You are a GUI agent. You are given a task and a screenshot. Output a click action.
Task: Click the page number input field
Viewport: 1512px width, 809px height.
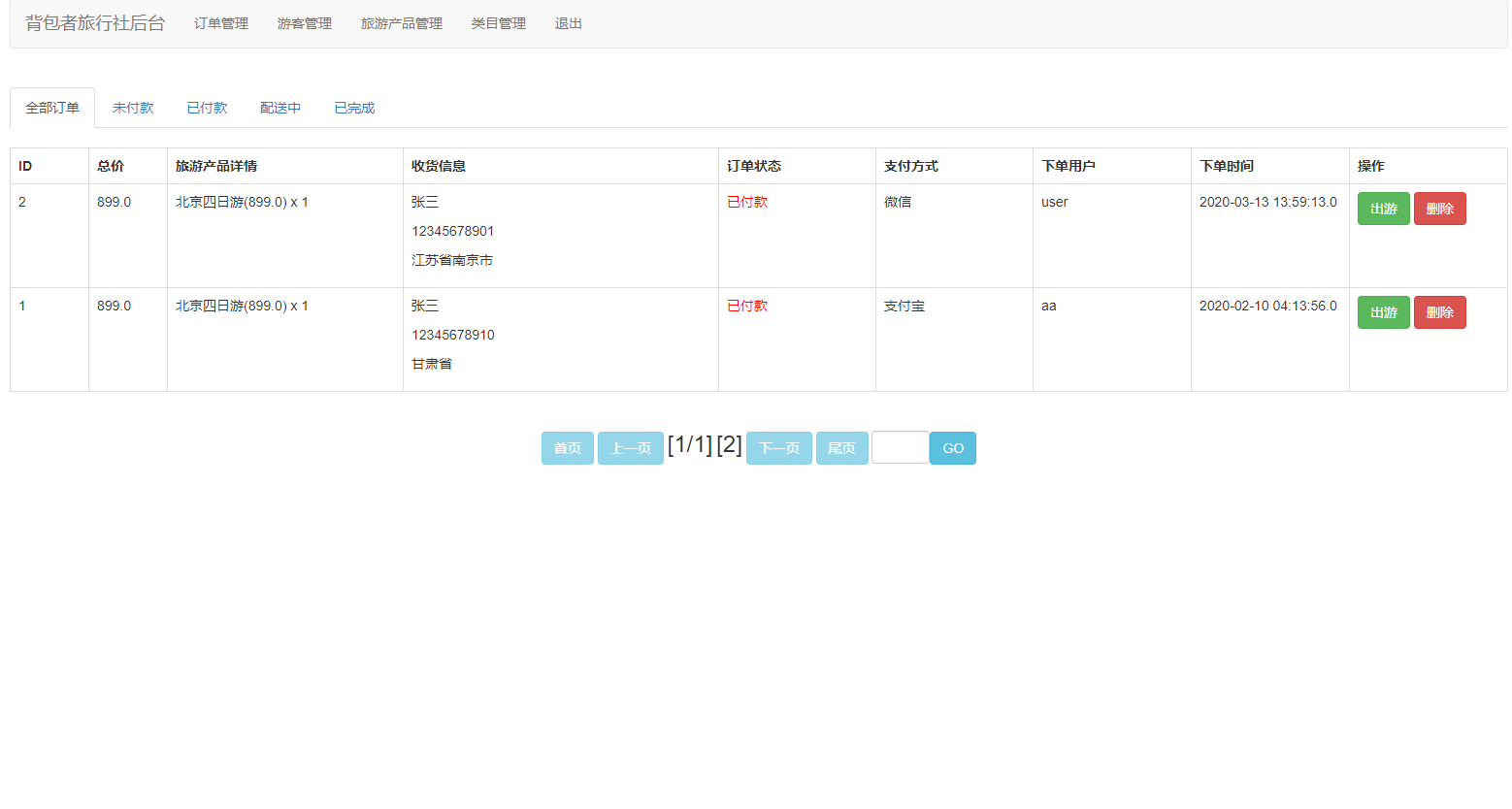[900, 447]
